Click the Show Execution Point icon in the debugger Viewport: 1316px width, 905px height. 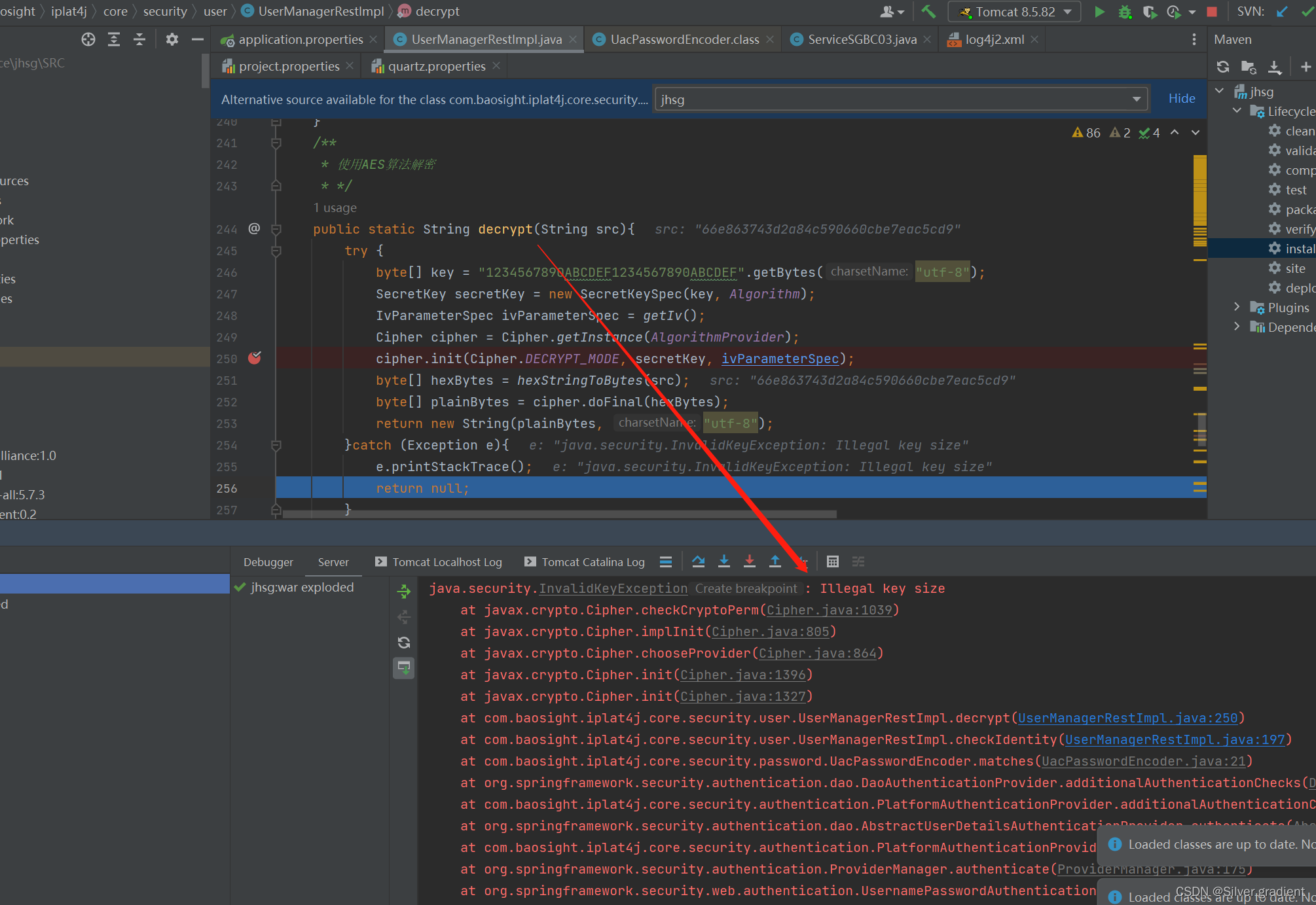click(666, 561)
